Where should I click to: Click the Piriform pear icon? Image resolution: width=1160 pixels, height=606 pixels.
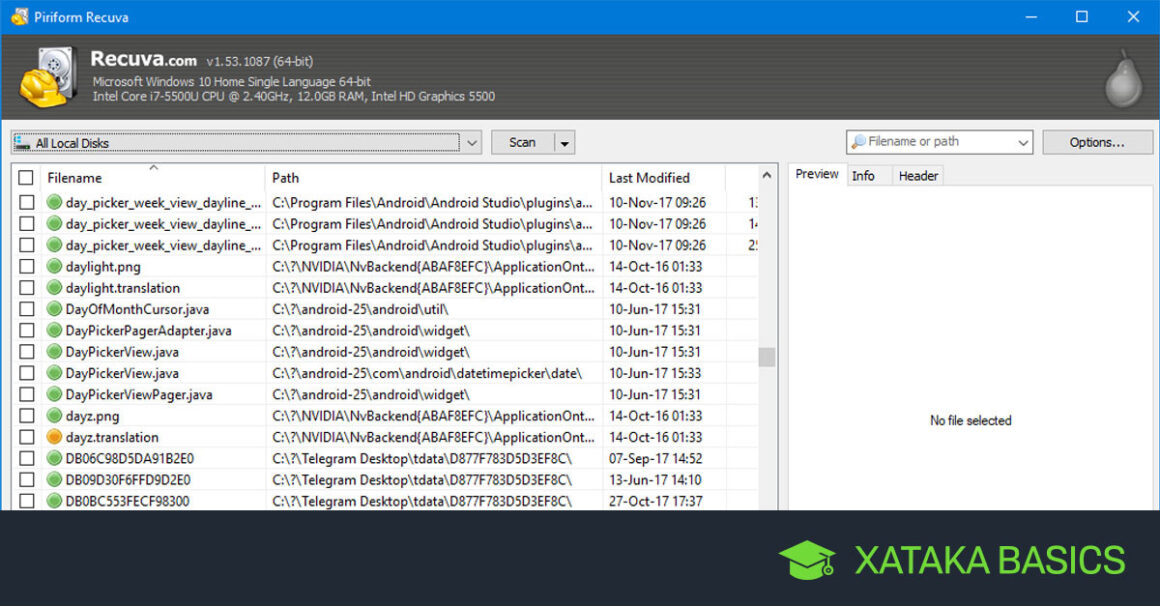(x=1122, y=78)
